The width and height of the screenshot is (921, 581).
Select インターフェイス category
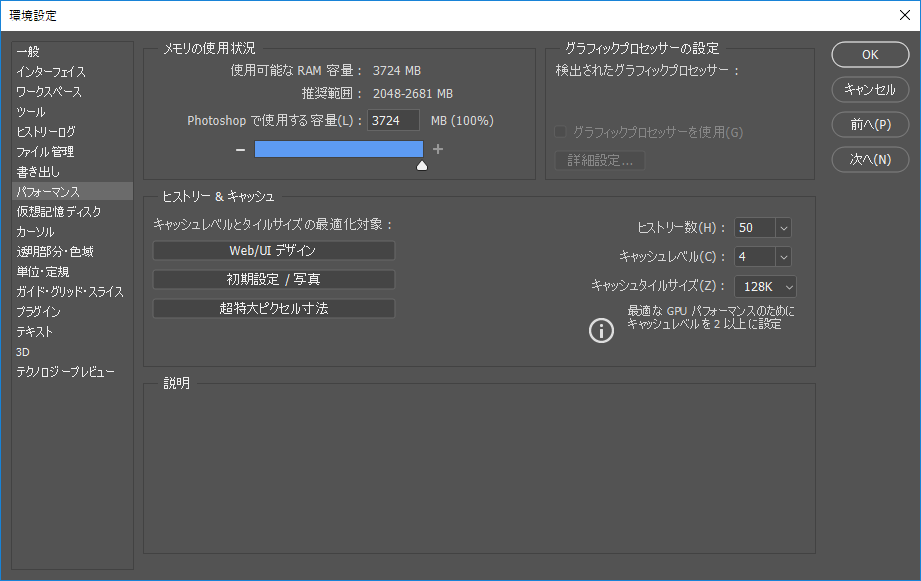pyautogui.click(x=72, y=72)
